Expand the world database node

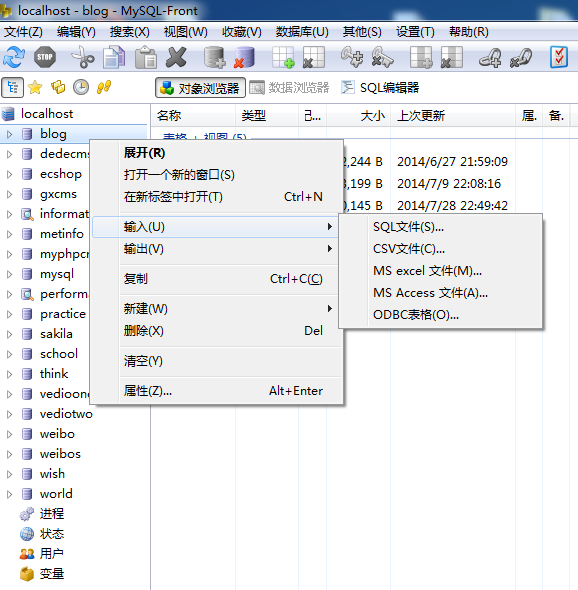click(9, 494)
